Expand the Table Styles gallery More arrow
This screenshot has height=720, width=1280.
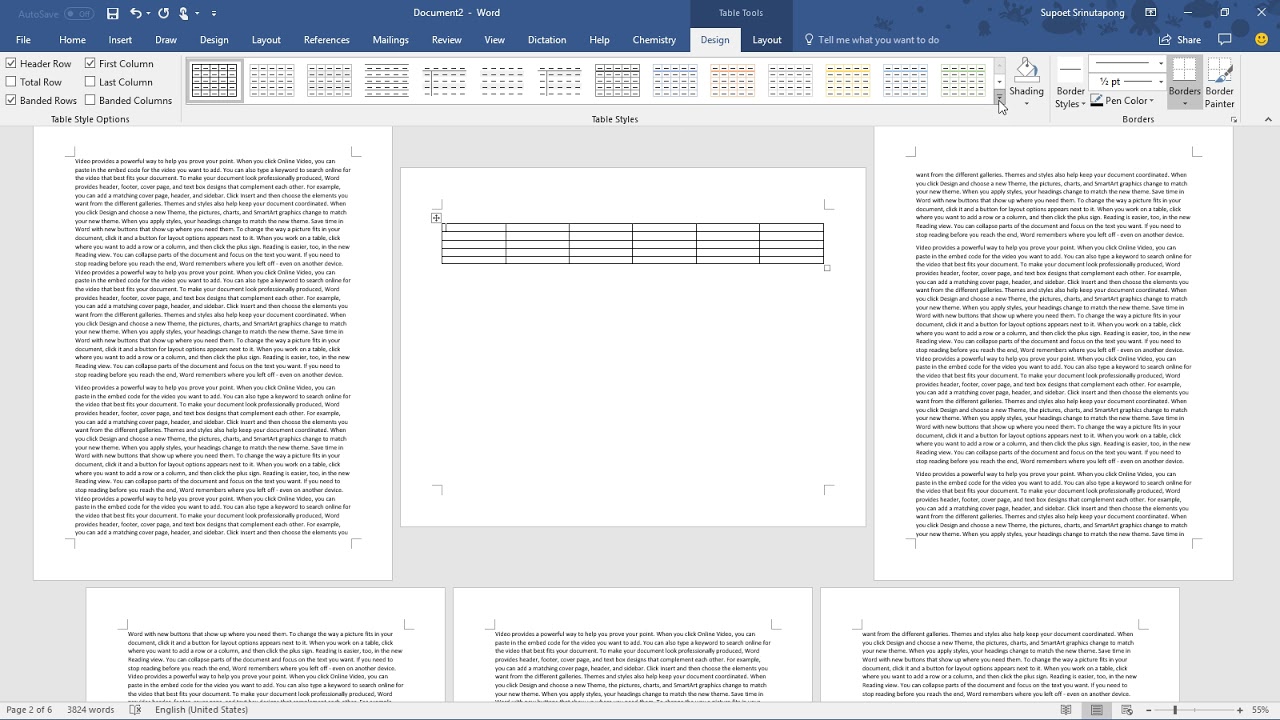pos(999,96)
